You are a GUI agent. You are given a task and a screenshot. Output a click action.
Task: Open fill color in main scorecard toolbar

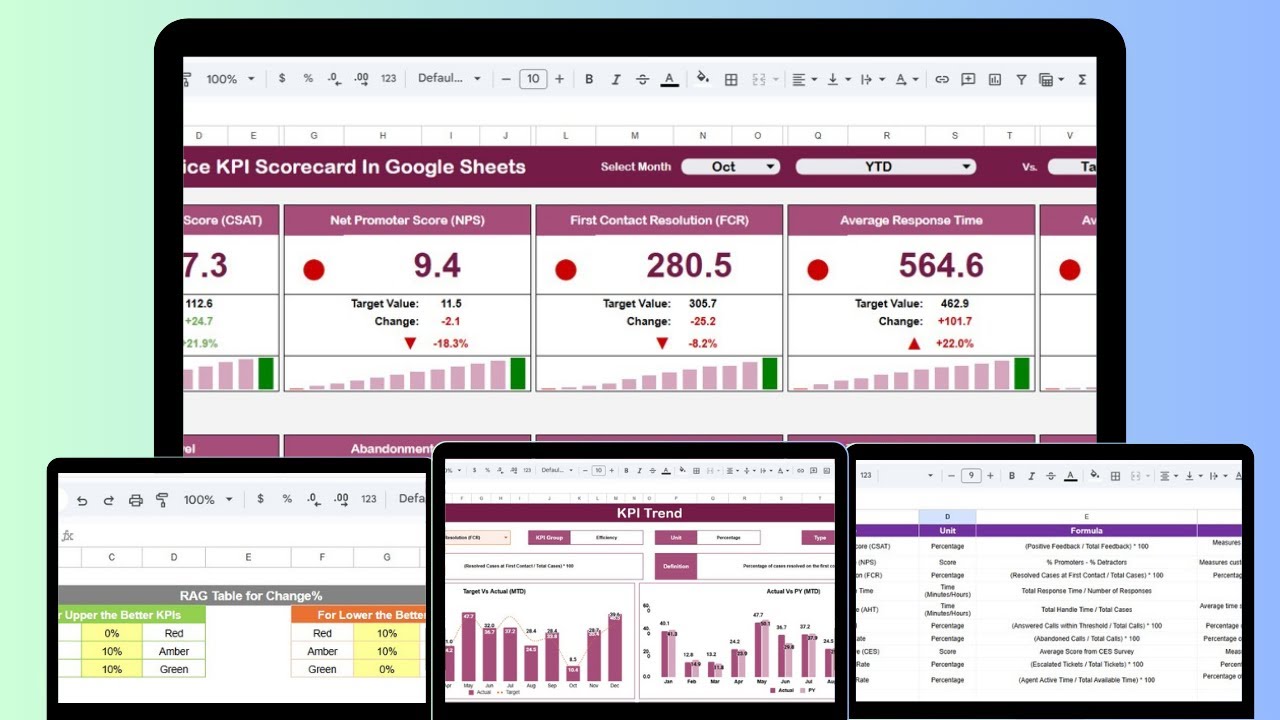tap(703, 79)
